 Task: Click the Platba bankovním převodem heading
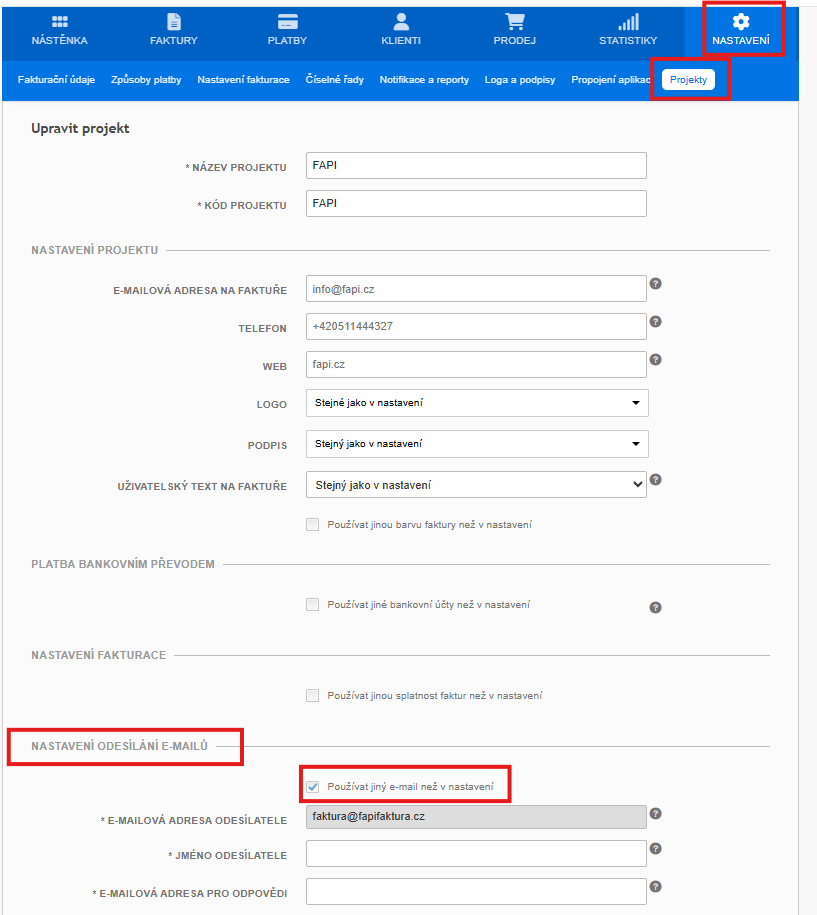[123, 564]
